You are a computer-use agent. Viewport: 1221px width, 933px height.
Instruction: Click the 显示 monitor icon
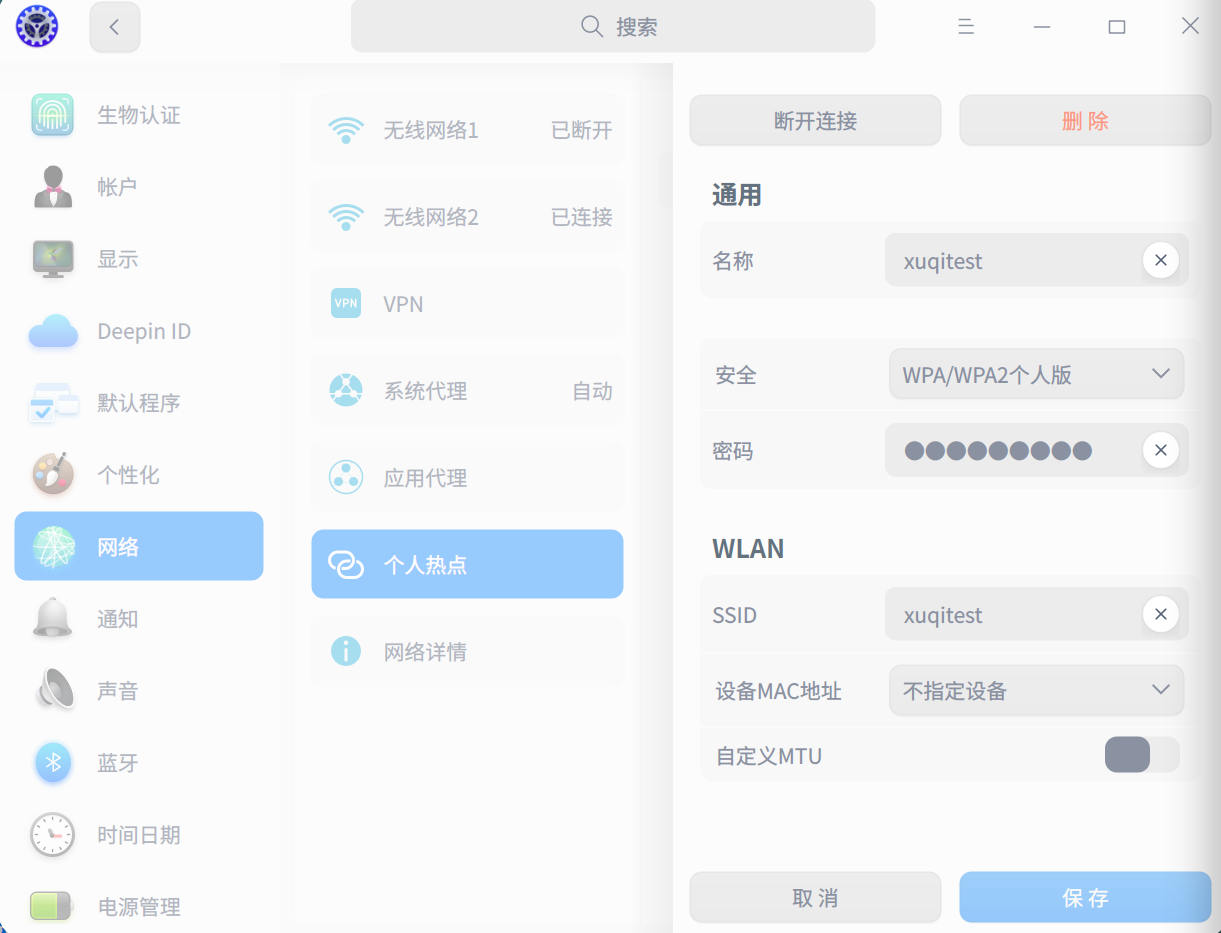52,259
